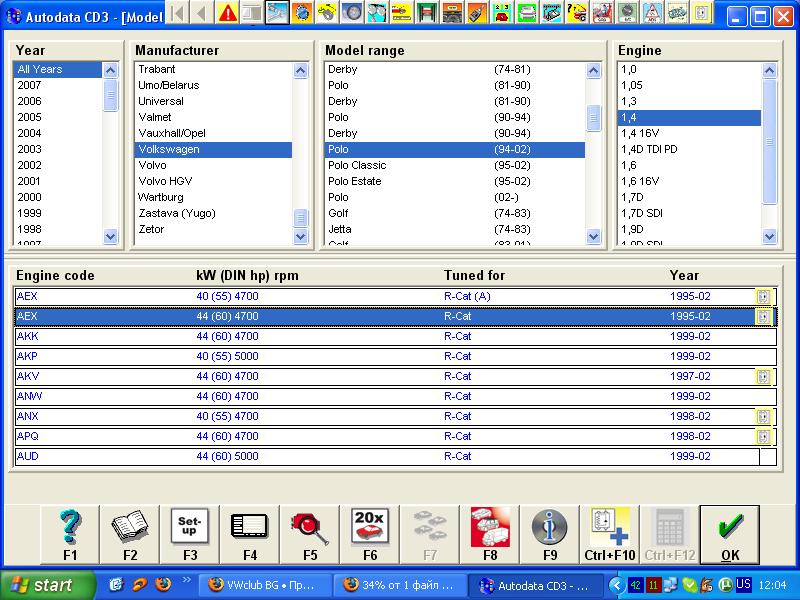Open the note icon on the AKV row

point(764,377)
